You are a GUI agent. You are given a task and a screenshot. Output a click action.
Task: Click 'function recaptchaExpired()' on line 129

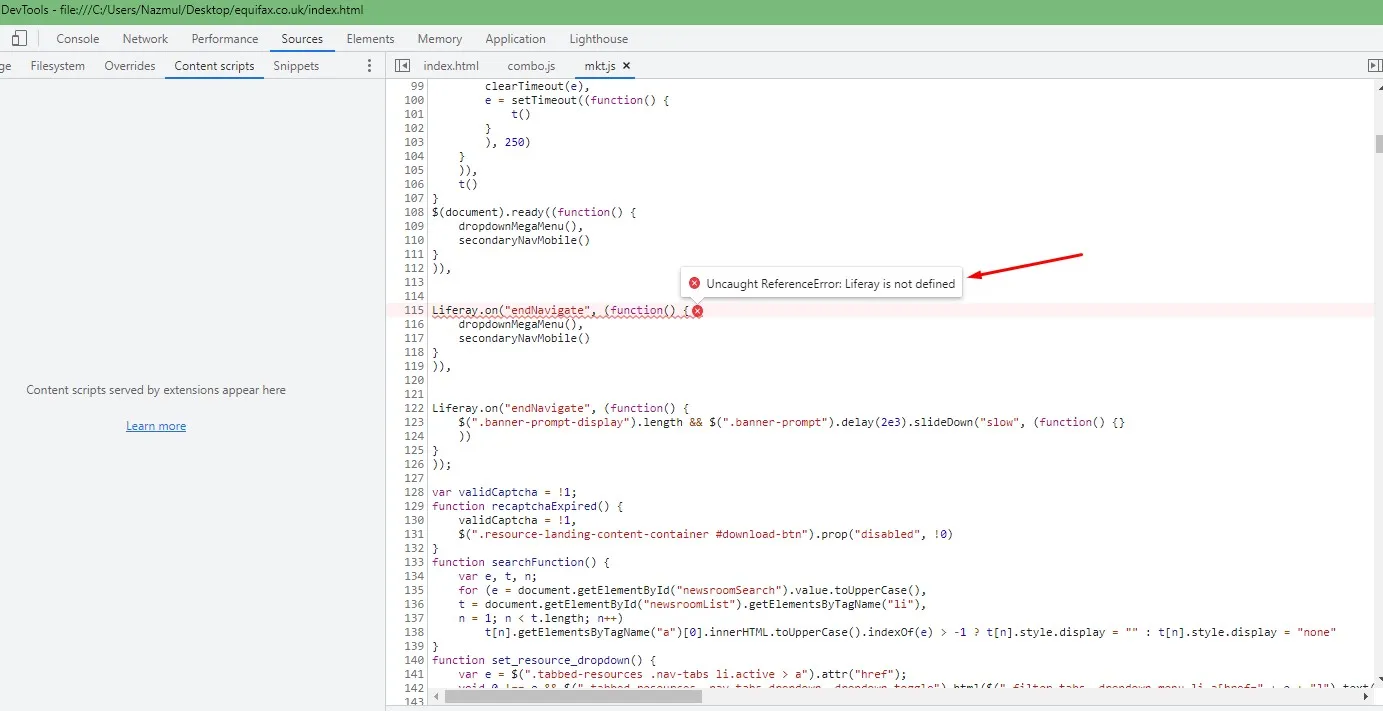[527, 506]
